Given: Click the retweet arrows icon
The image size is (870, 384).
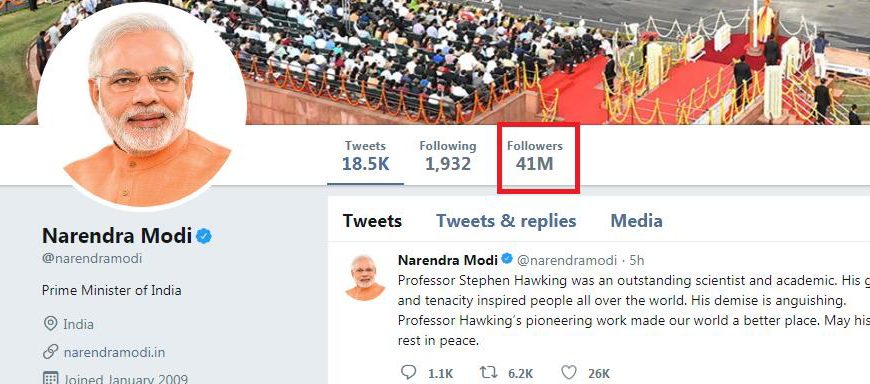Looking at the screenshot, I should (x=489, y=372).
